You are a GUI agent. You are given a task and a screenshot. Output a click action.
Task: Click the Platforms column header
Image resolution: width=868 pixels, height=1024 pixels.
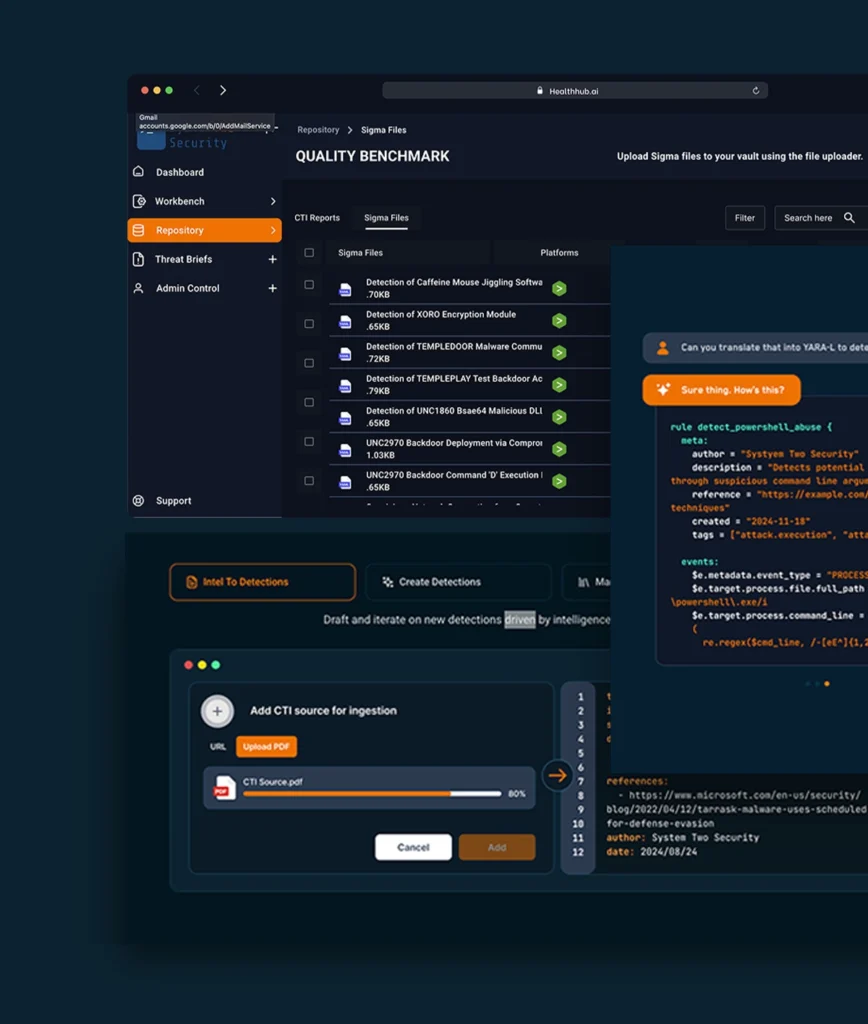[559, 253]
